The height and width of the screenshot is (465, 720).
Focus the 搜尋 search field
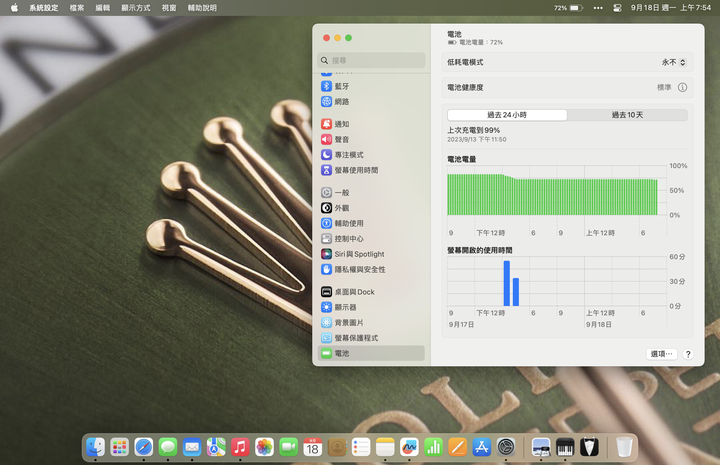click(x=371, y=60)
